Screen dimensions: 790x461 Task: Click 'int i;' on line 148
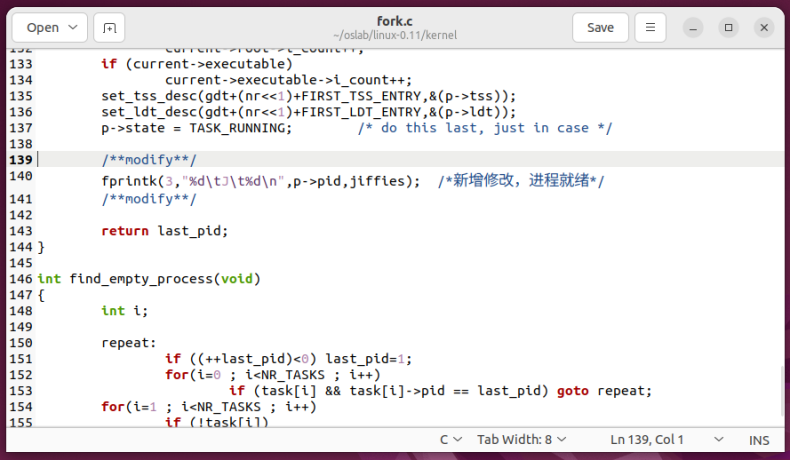(124, 311)
